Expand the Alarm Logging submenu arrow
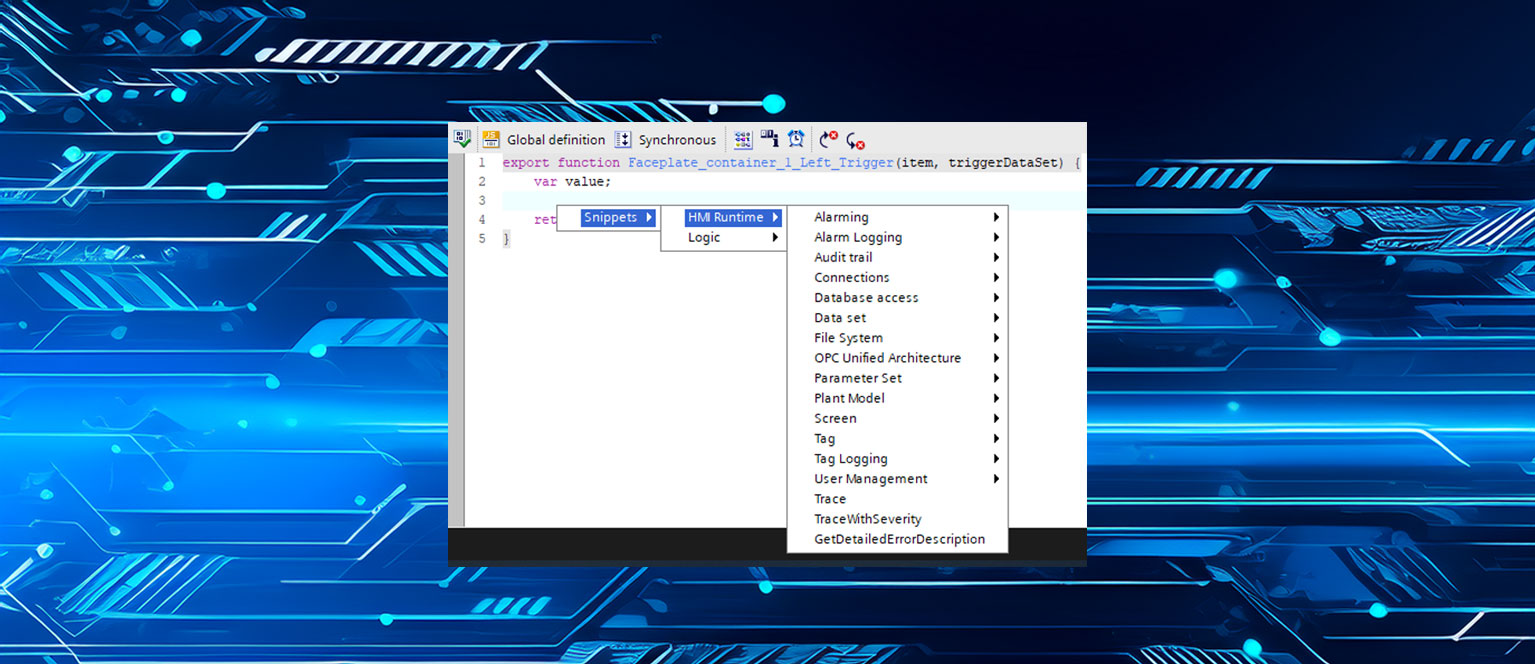1535x664 pixels. (x=996, y=237)
